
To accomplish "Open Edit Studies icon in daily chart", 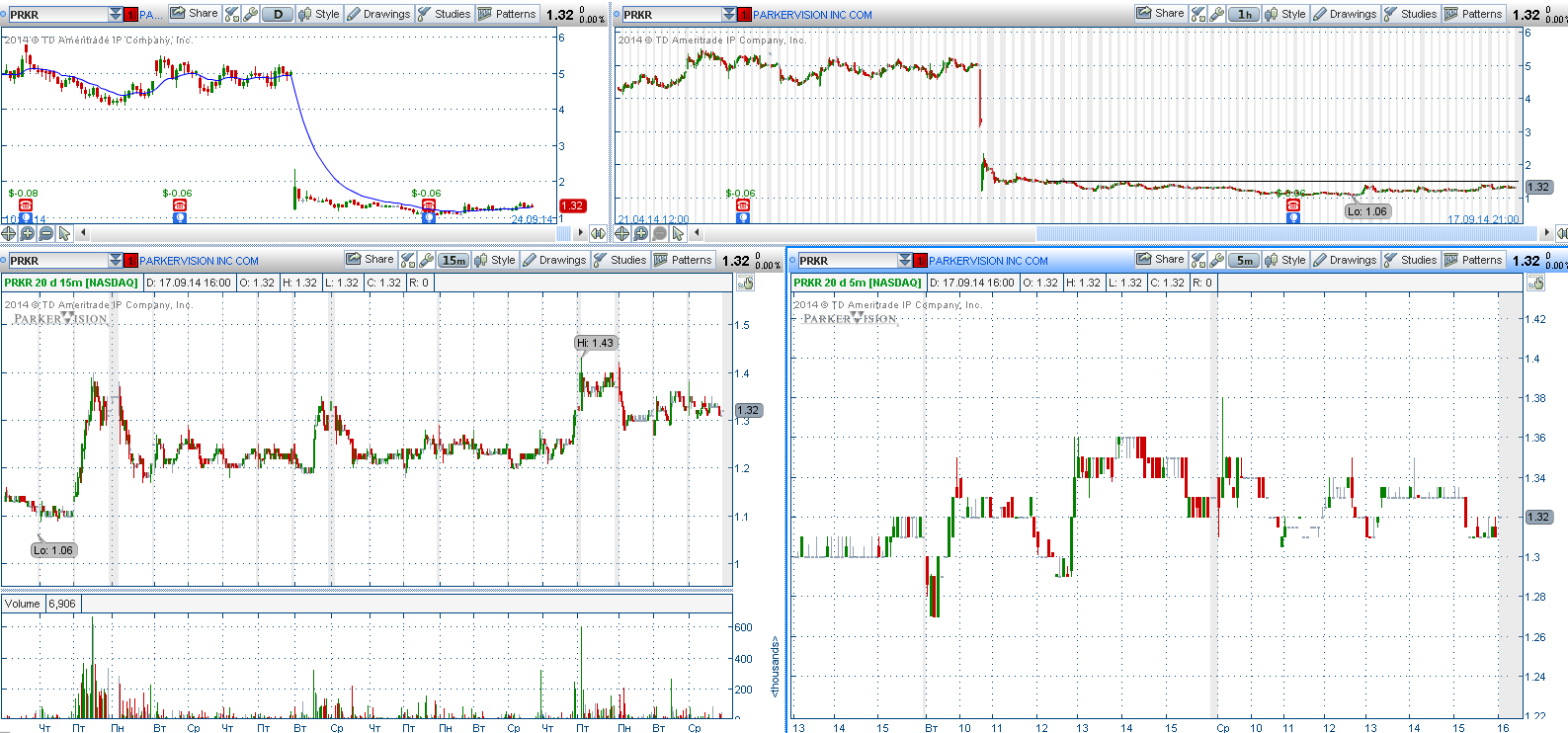I will pyautogui.click(x=232, y=14).
